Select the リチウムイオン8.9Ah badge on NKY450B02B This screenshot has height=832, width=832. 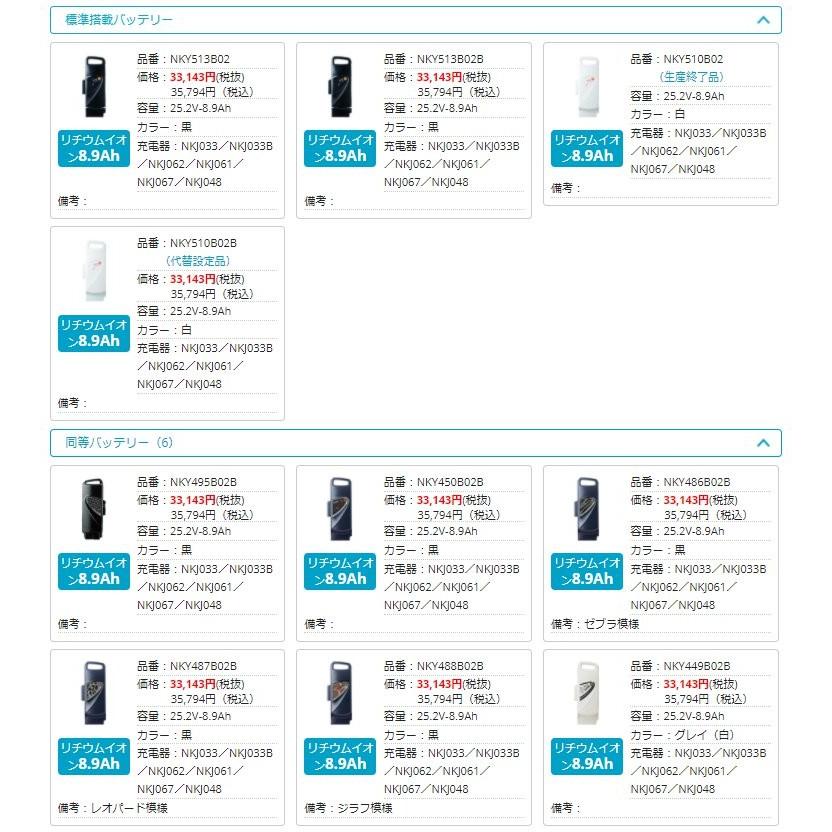click(340, 572)
